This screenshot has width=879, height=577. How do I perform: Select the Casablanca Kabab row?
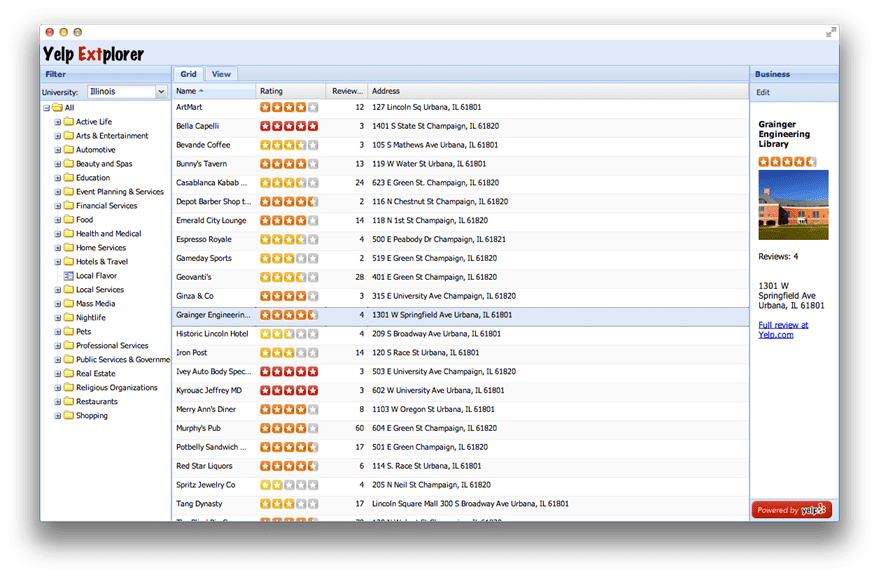[460, 183]
